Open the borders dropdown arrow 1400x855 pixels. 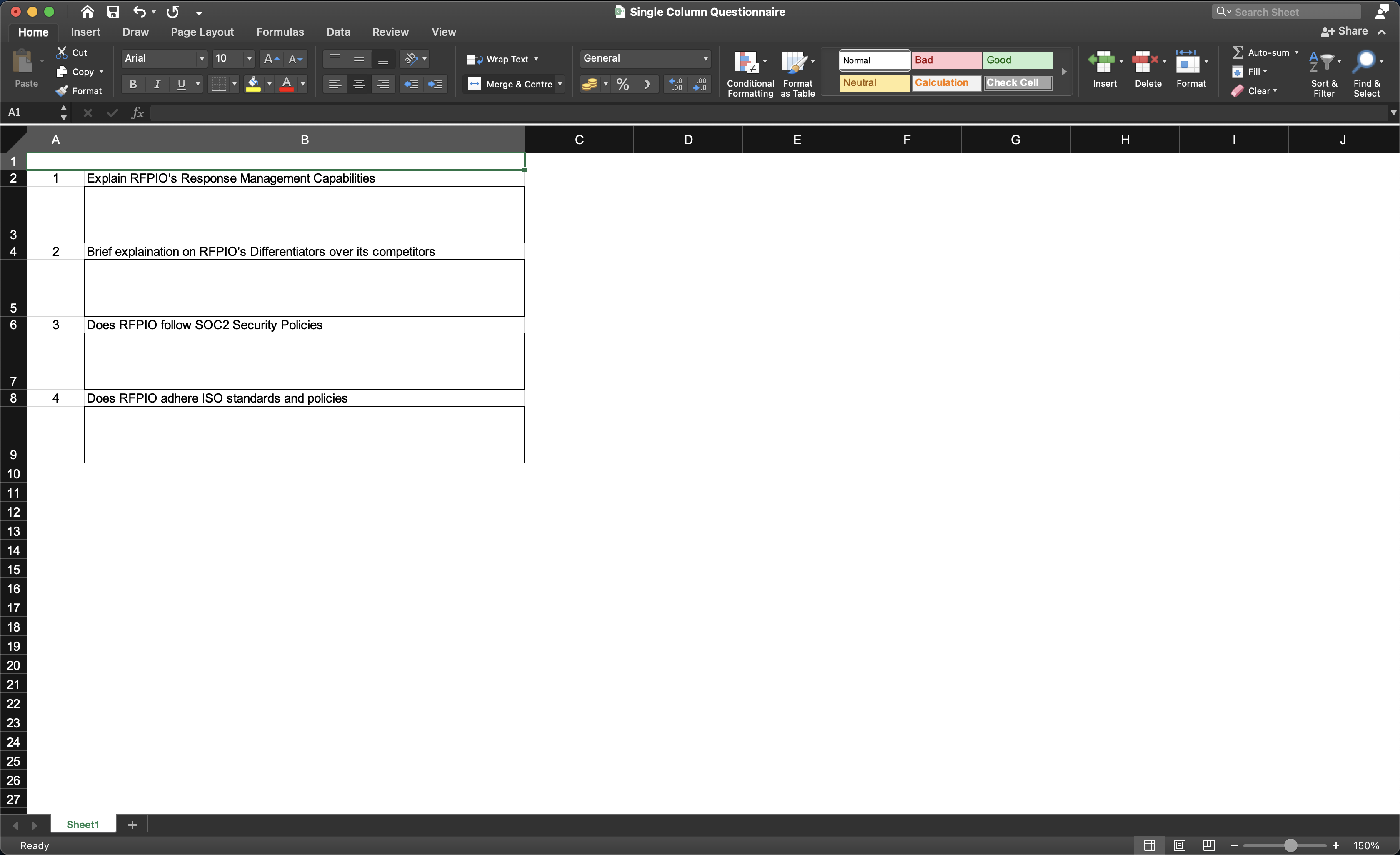pos(234,84)
